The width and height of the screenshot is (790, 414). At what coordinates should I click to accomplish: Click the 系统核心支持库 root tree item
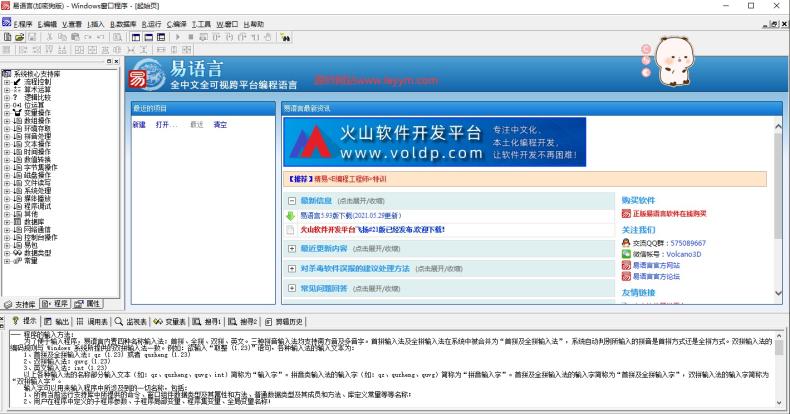click(x=36, y=74)
